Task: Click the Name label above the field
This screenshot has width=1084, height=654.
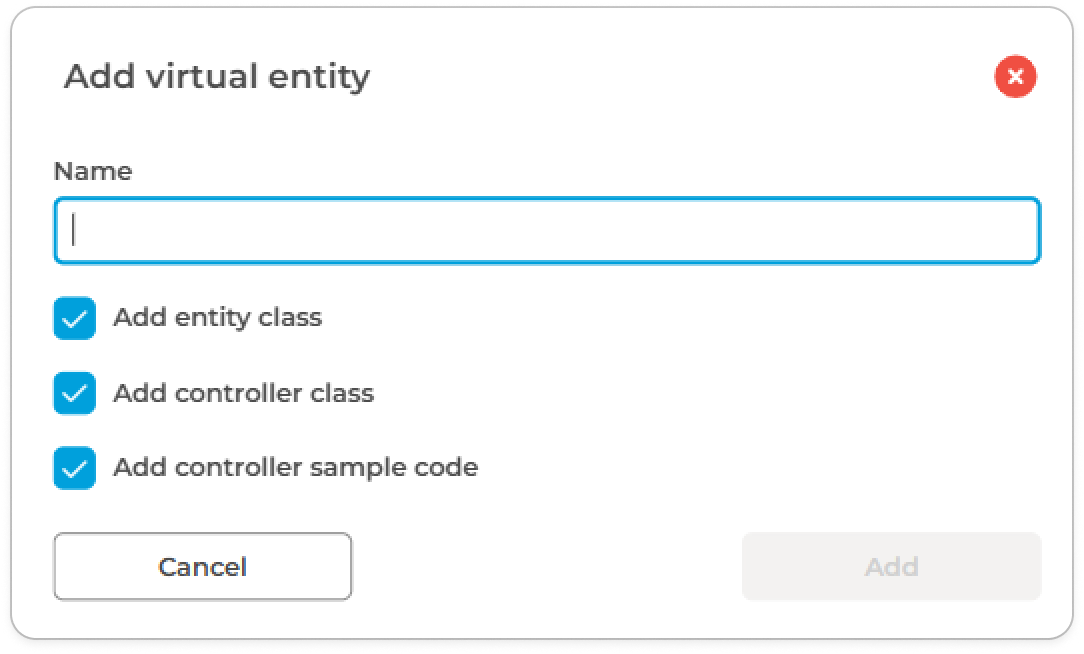Action: click(x=92, y=171)
